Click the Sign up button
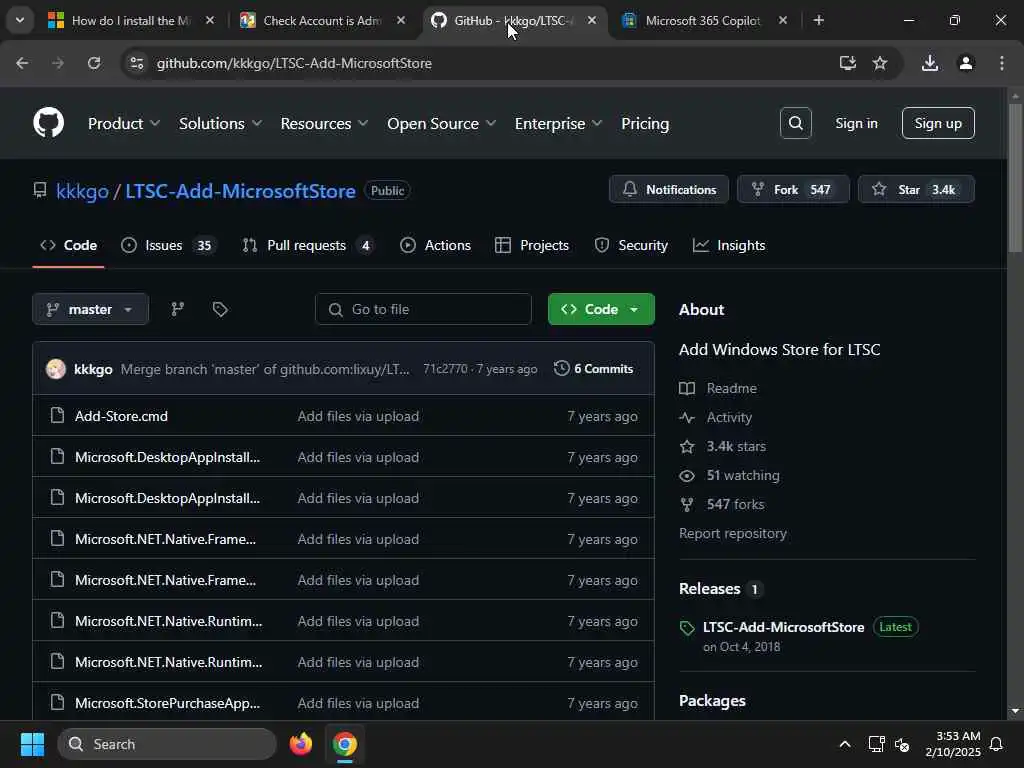1024x768 pixels. point(938,123)
